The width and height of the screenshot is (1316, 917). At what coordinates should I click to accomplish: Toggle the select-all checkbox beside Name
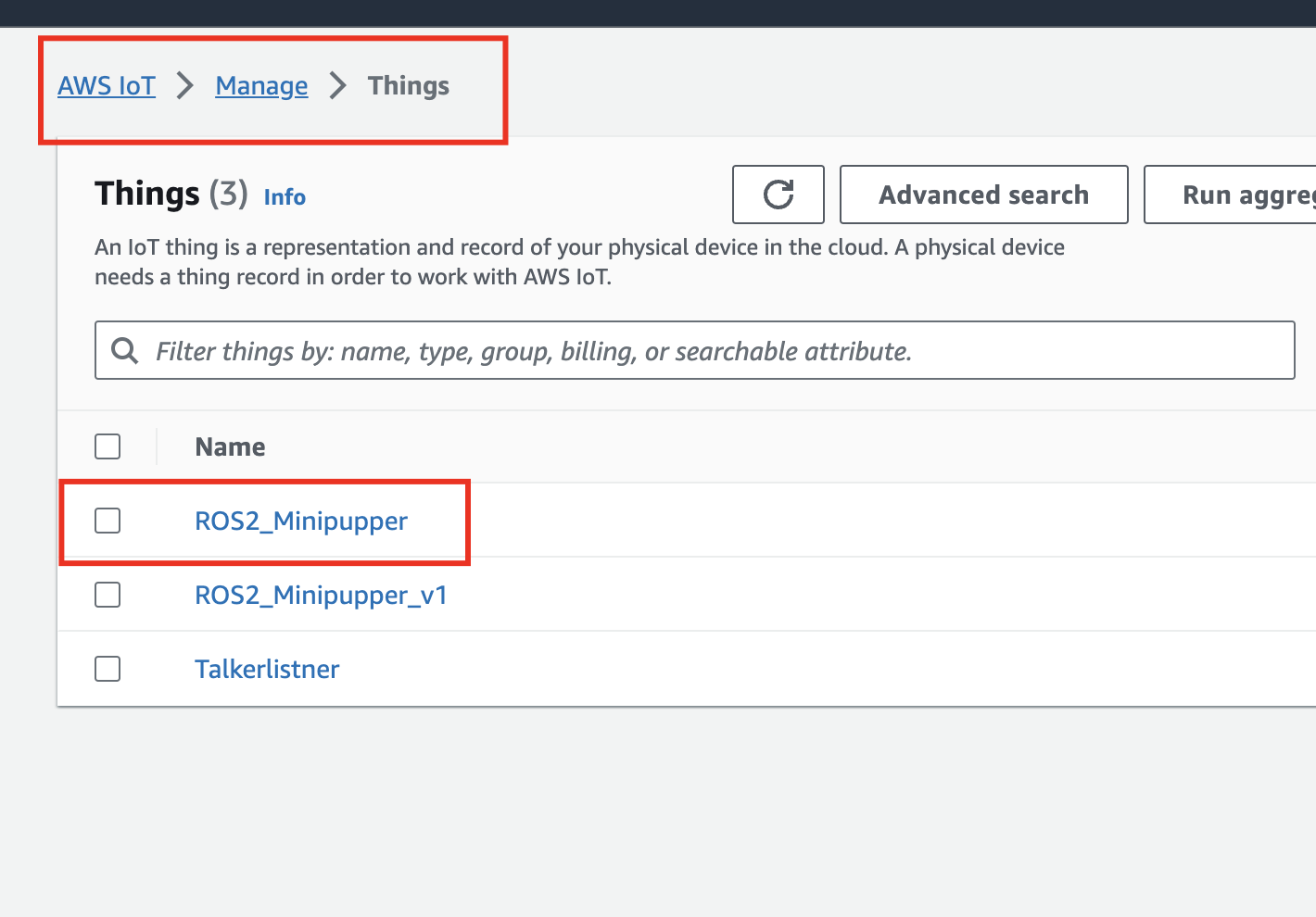click(x=108, y=446)
